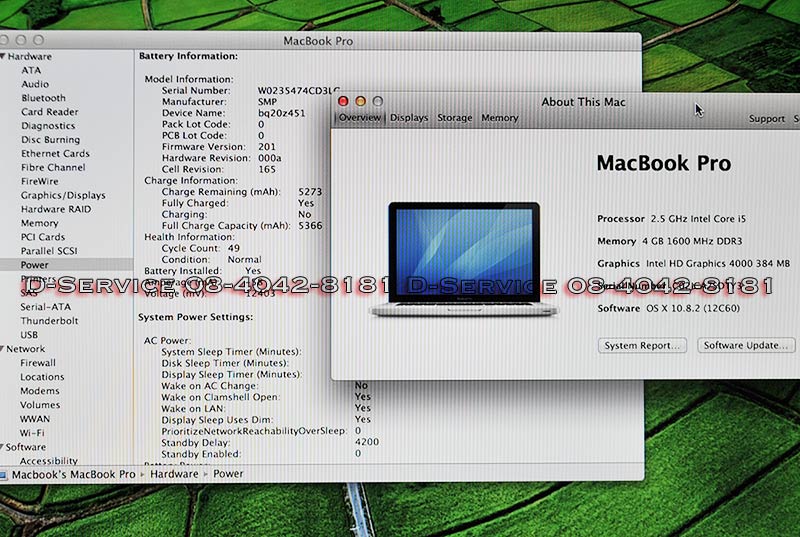Select WWAN under Network
The image size is (800, 537).
point(35,419)
